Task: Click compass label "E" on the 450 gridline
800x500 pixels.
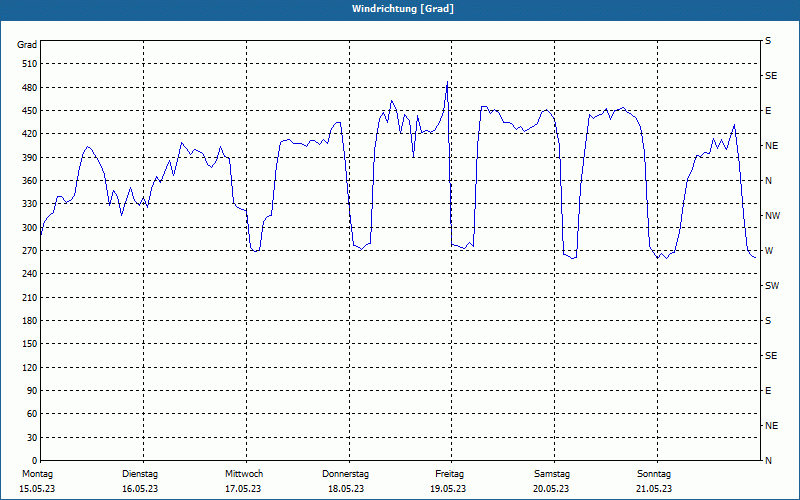Action: click(x=768, y=111)
